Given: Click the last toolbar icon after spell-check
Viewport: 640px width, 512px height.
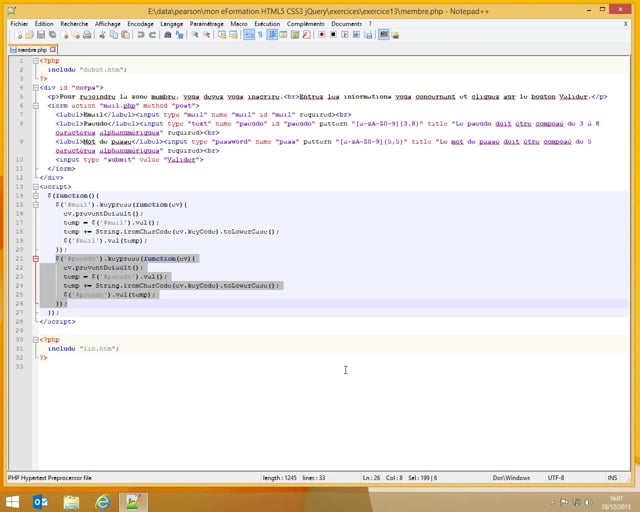Looking at the screenshot, I should coord(395,35).
